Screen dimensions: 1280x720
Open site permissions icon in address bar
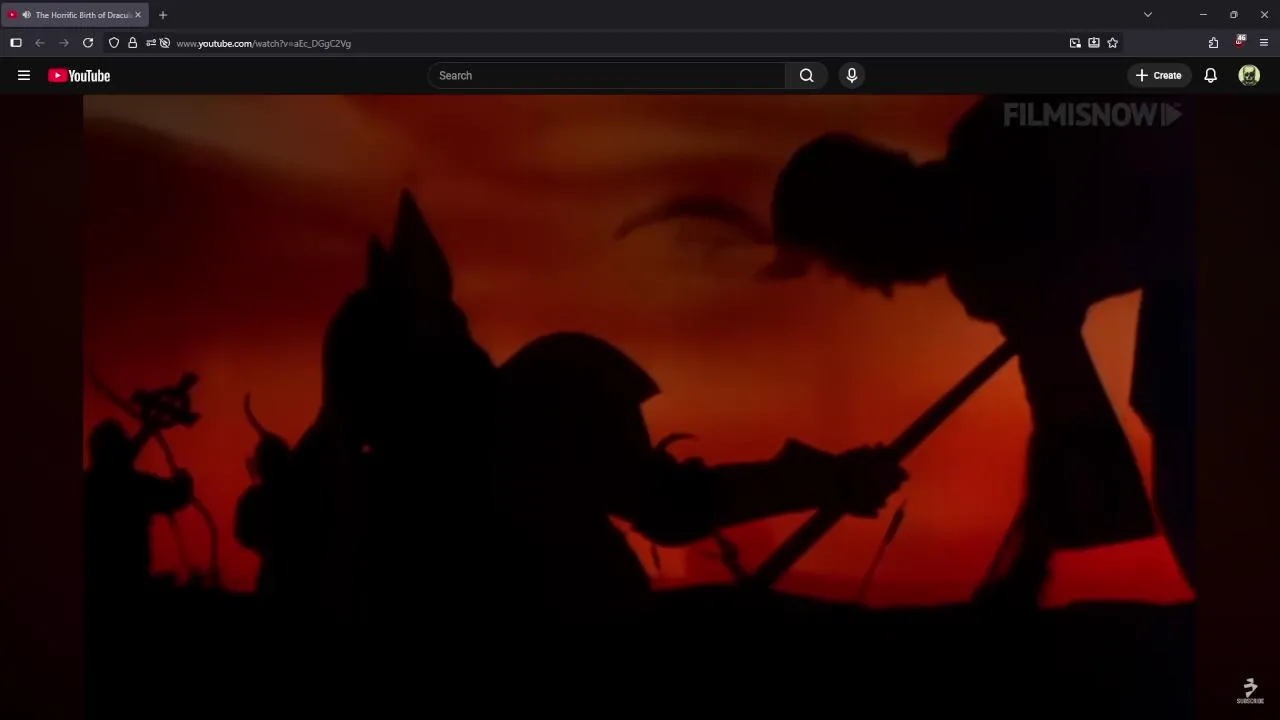150,43
